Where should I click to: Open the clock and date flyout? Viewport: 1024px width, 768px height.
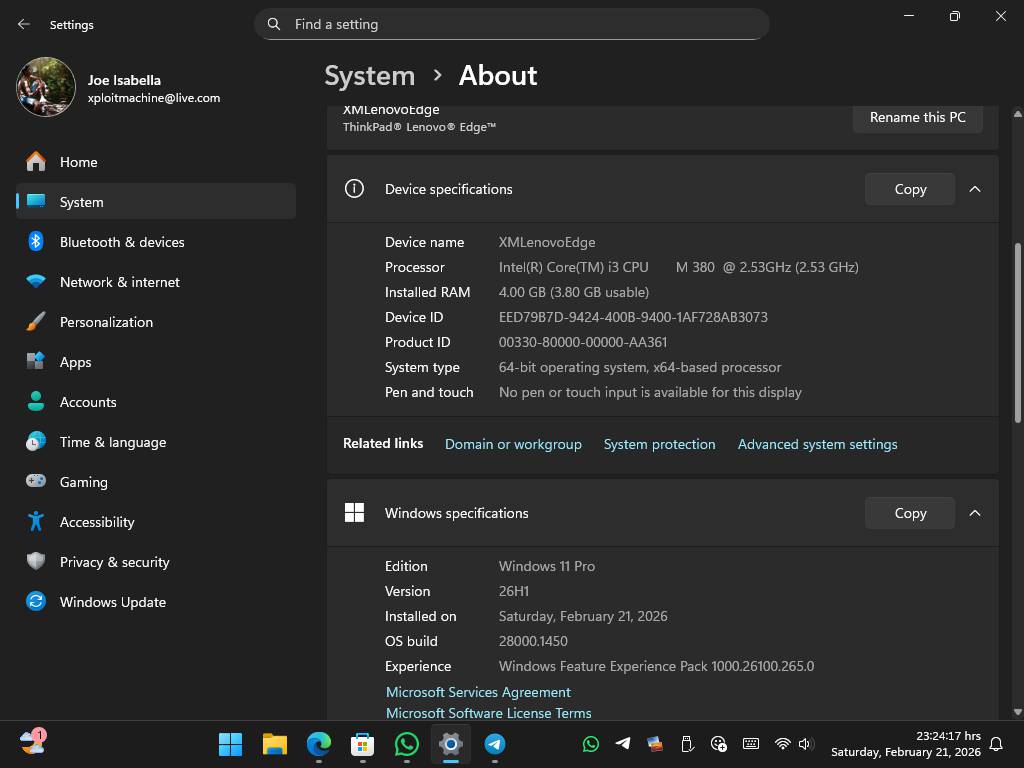(906, 744)
